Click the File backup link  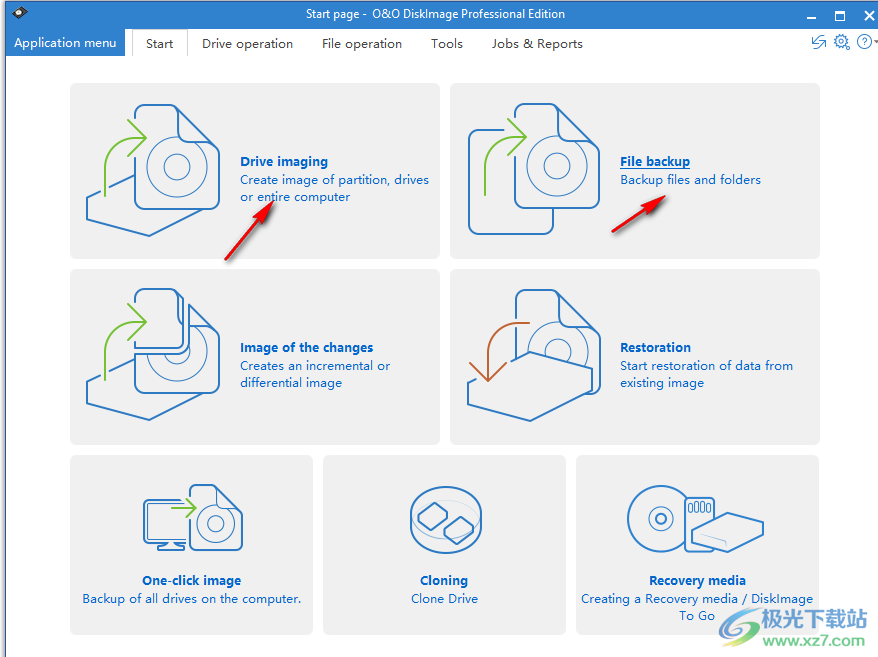tap(655, 162)
